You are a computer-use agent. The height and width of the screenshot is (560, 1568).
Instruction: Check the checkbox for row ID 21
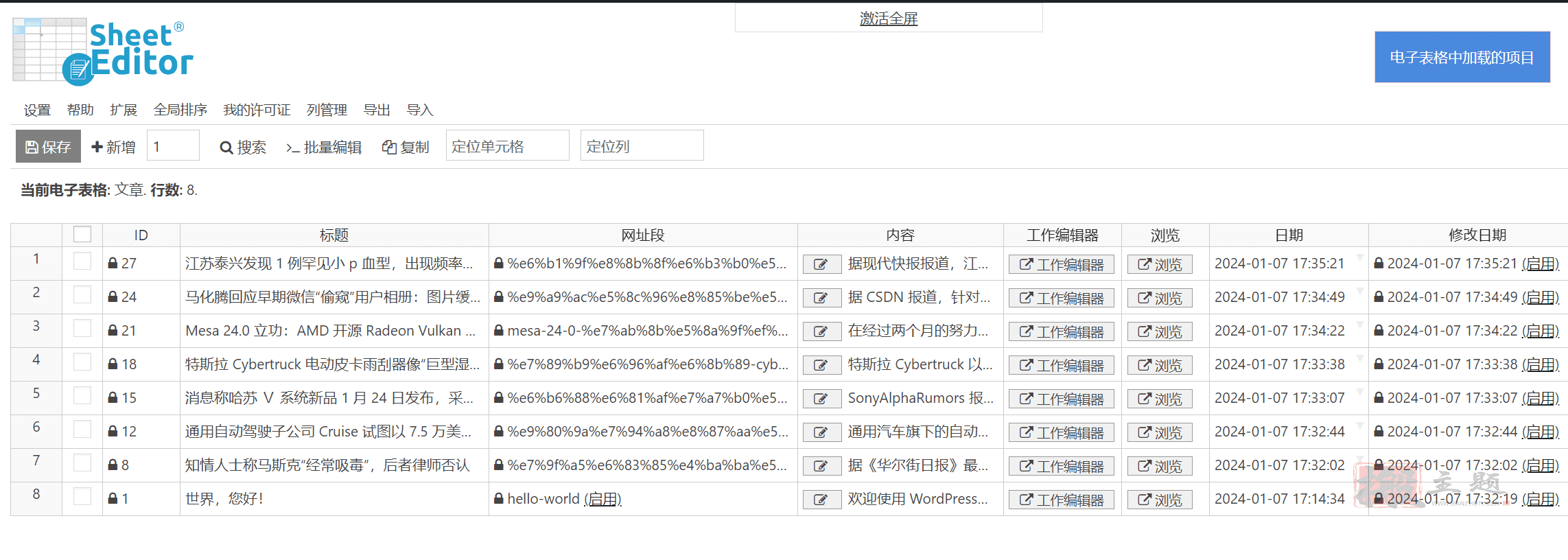(x=82, y=328)
